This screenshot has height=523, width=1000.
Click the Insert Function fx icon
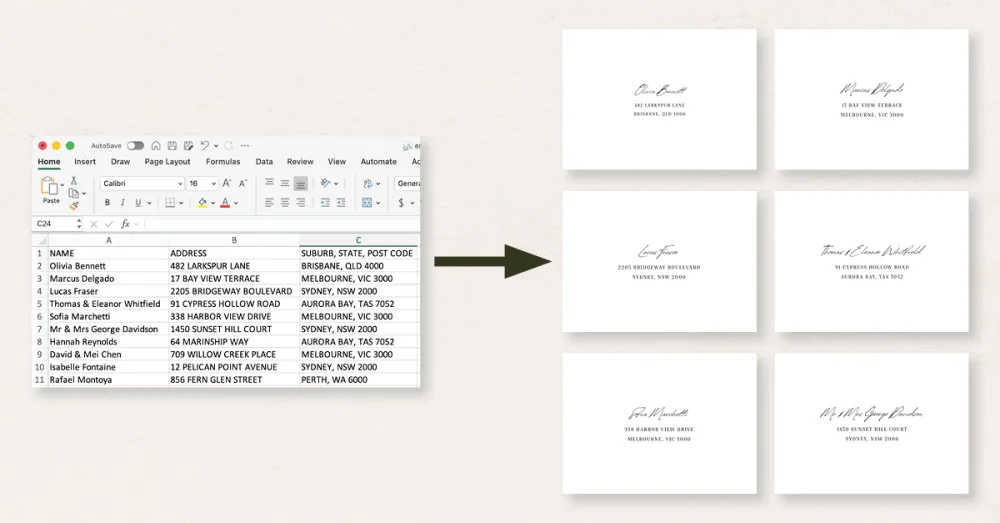[126, 224]
